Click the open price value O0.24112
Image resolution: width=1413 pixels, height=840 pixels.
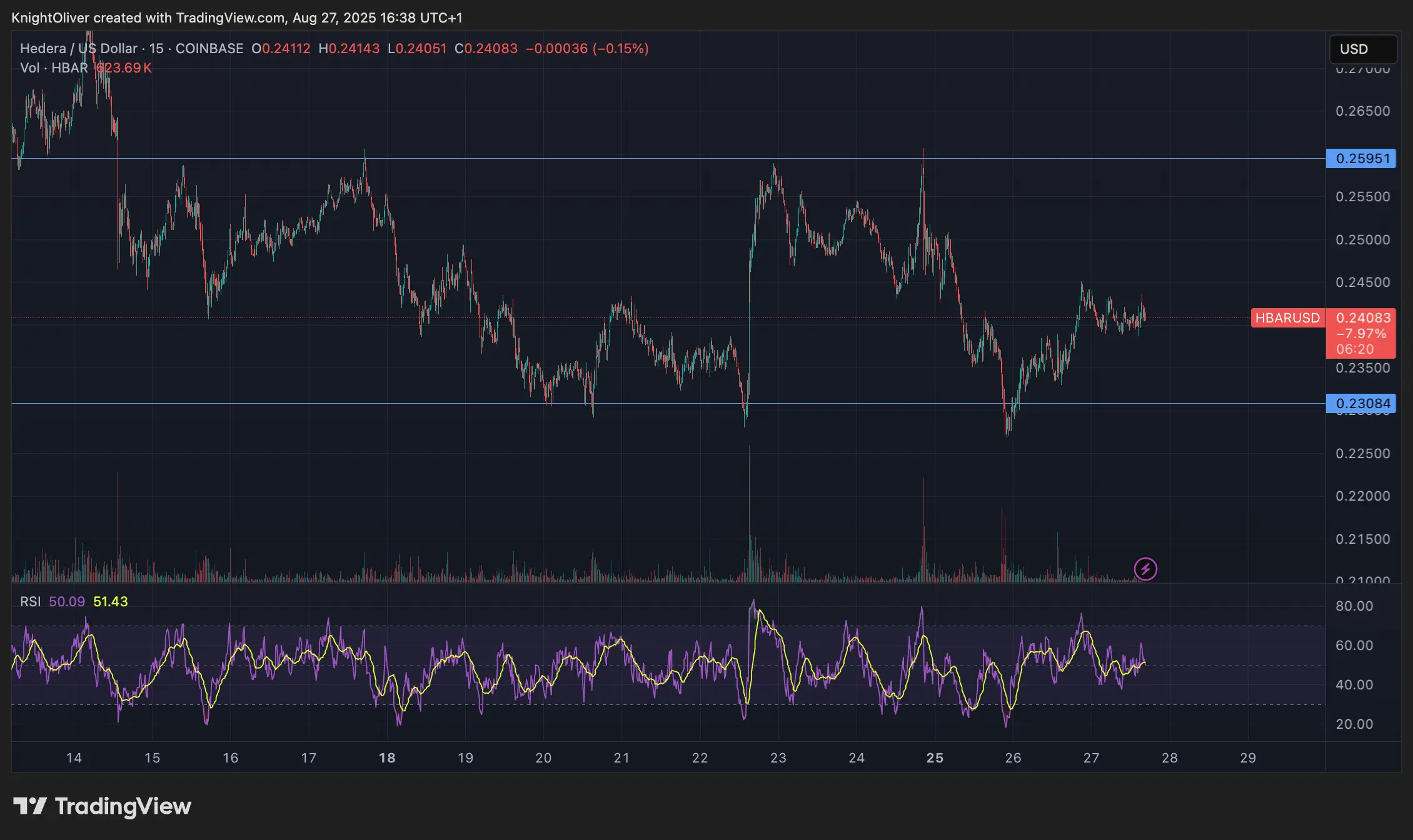(x=281, y=48)
